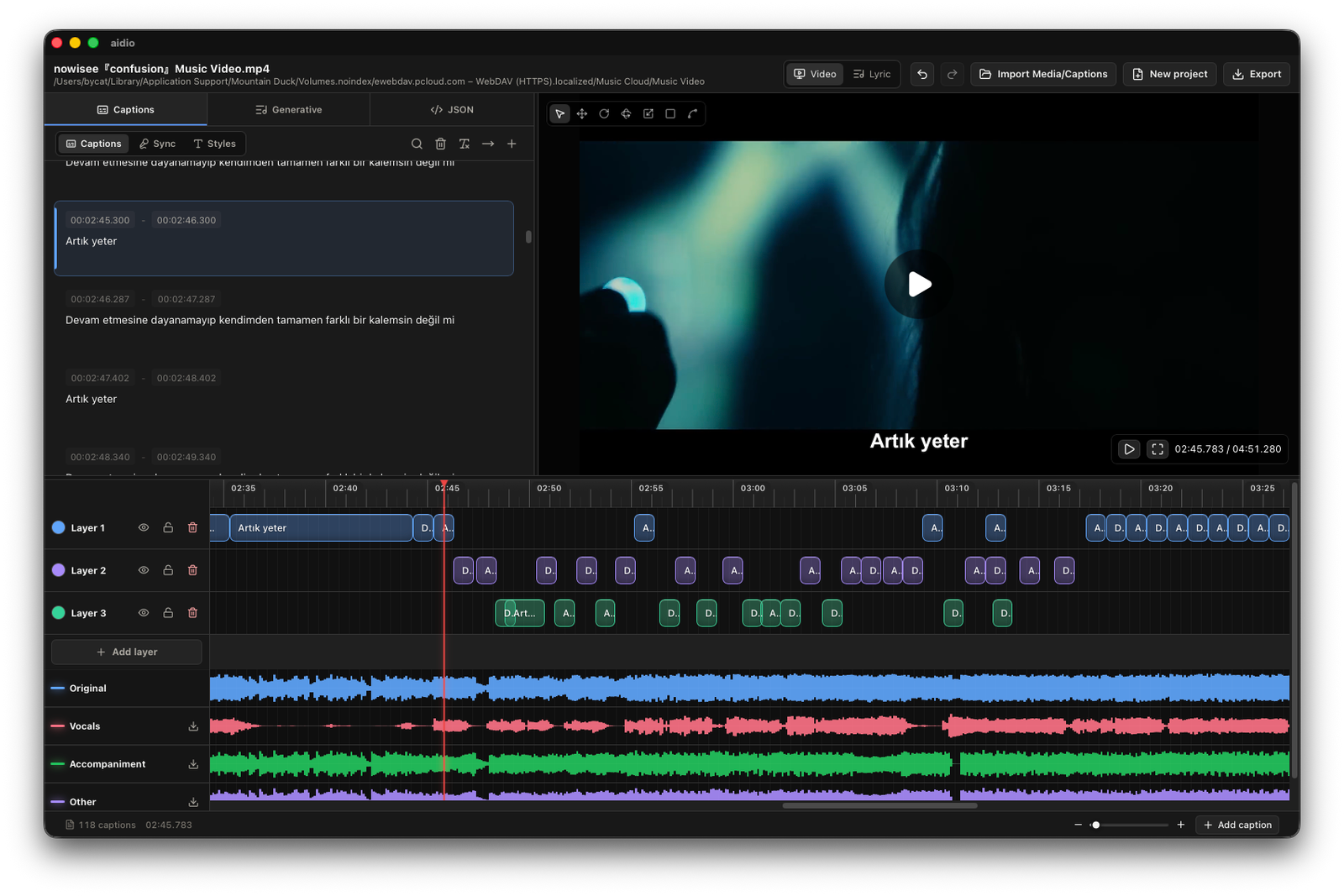Screen dimensions: 1344x896
Task: Click the Vocals waveform track
Action: click(x=749, y=726)
